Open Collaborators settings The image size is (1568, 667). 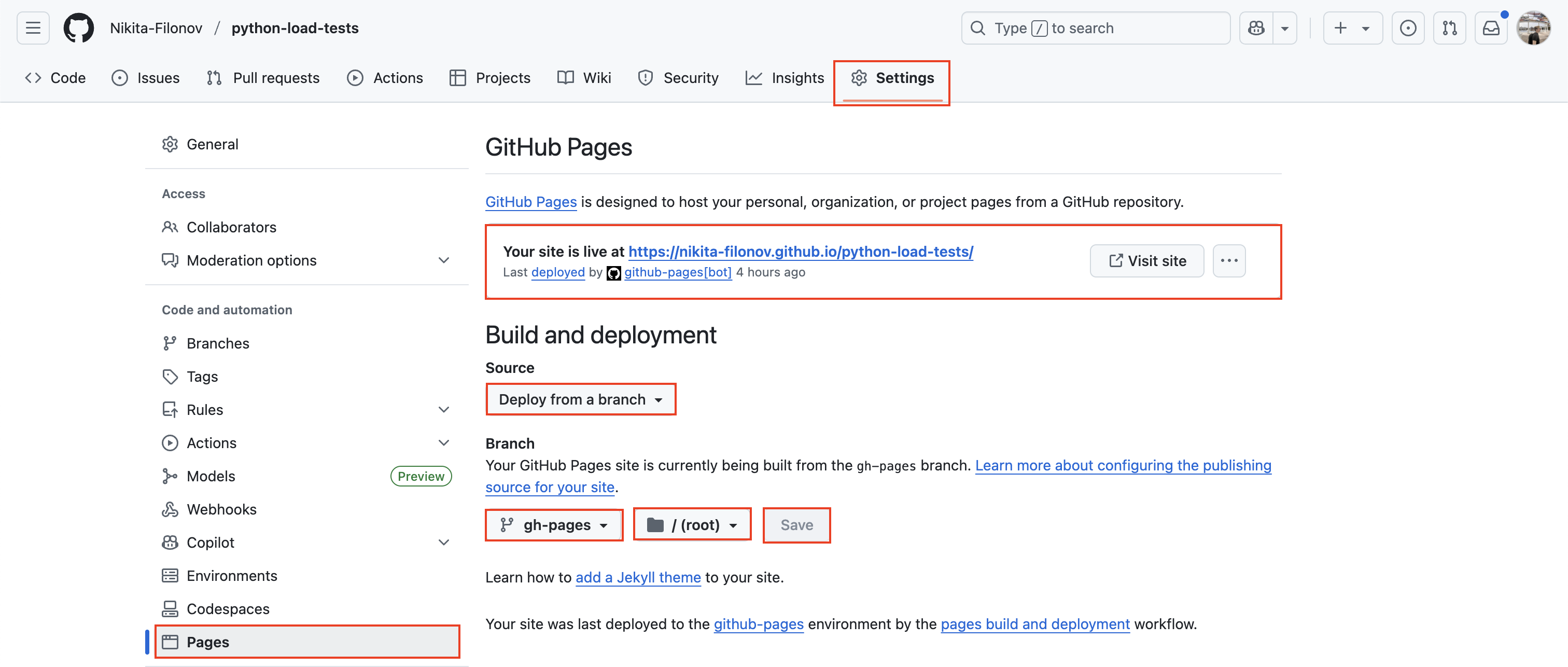point(307,227)
